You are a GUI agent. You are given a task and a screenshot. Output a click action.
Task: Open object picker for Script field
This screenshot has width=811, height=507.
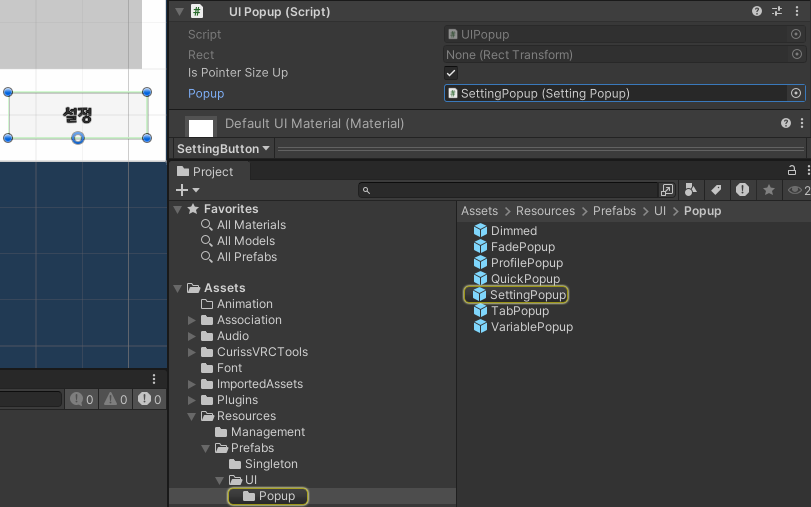point(796,34)
